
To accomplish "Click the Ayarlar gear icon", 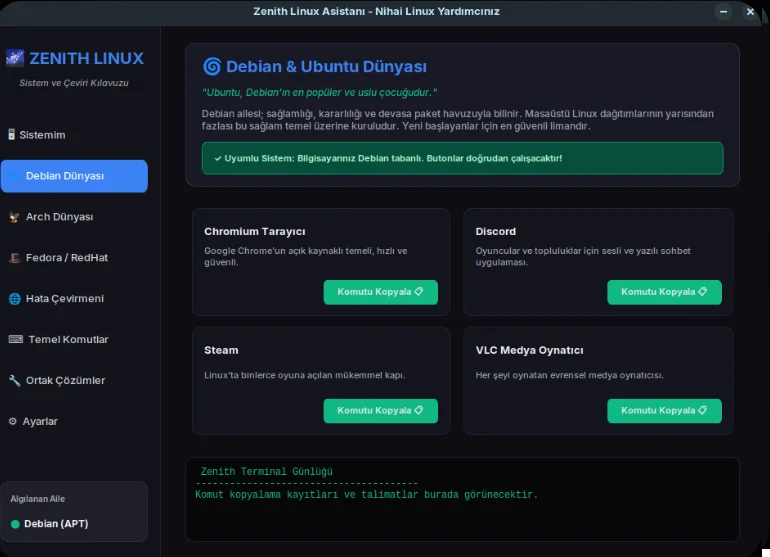I will pos(13,421).
